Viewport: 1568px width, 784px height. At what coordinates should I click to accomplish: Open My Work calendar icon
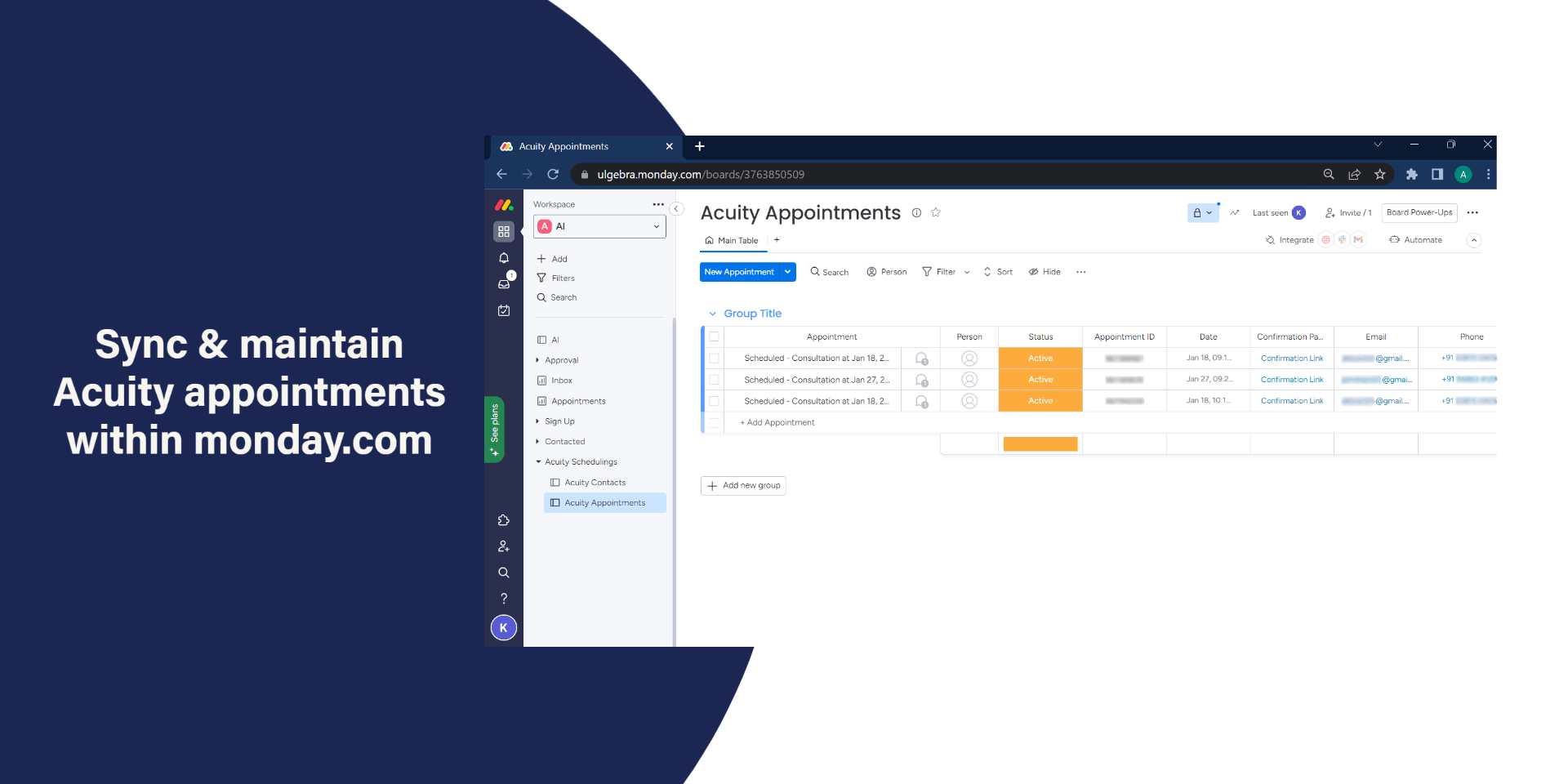click(504, 310)
